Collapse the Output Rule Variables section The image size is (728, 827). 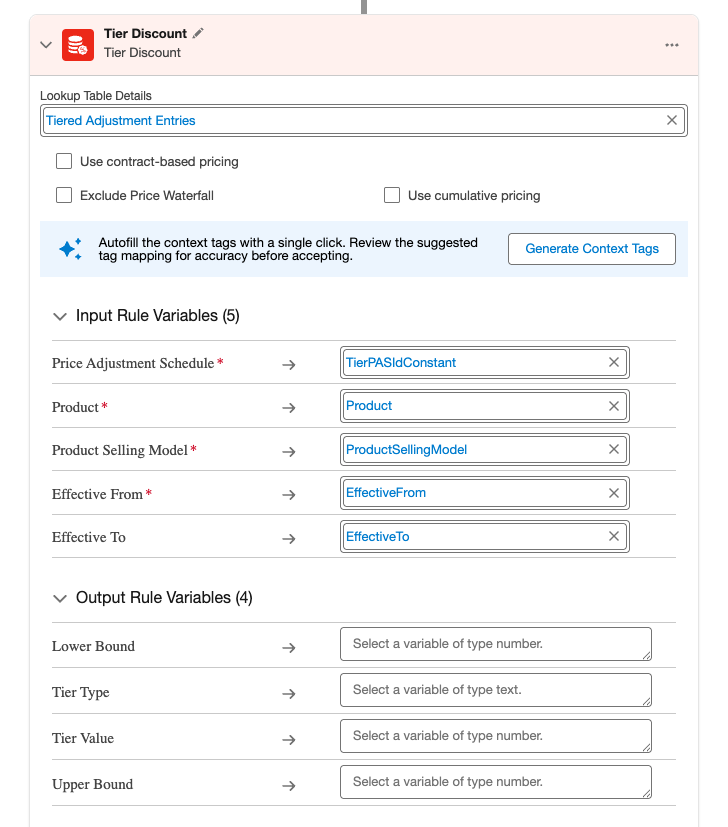(x=60, y=598)
